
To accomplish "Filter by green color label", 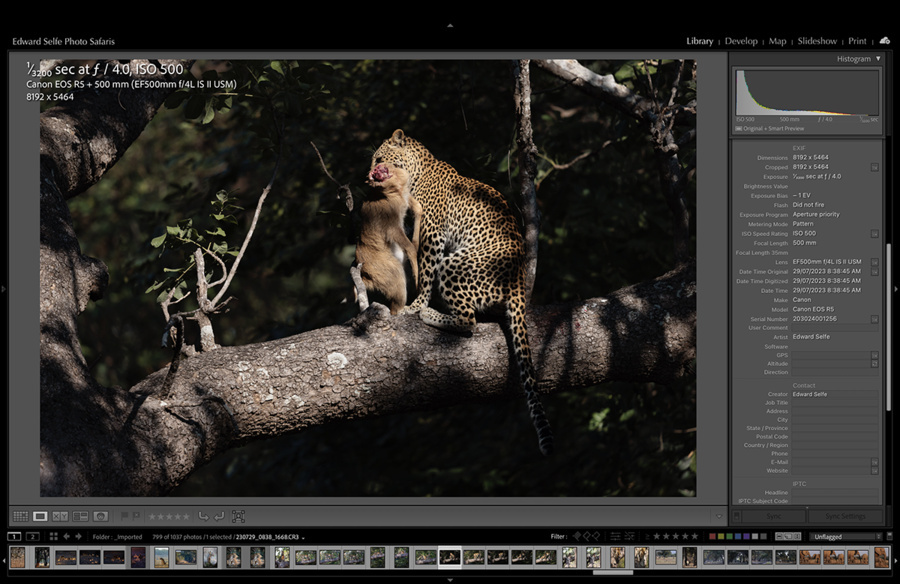I will [730, 536].
